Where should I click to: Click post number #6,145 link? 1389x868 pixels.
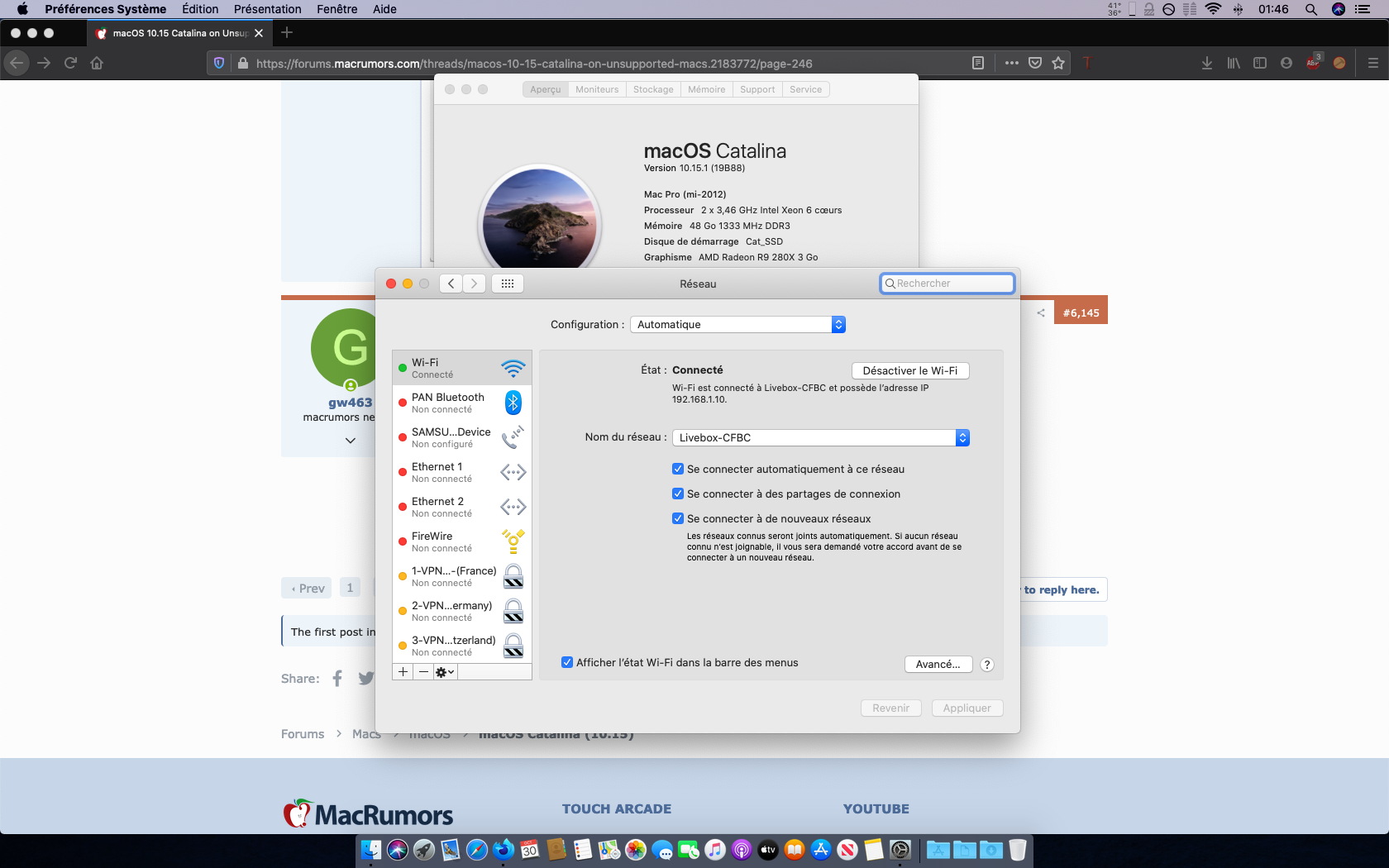click(1081, 312)
